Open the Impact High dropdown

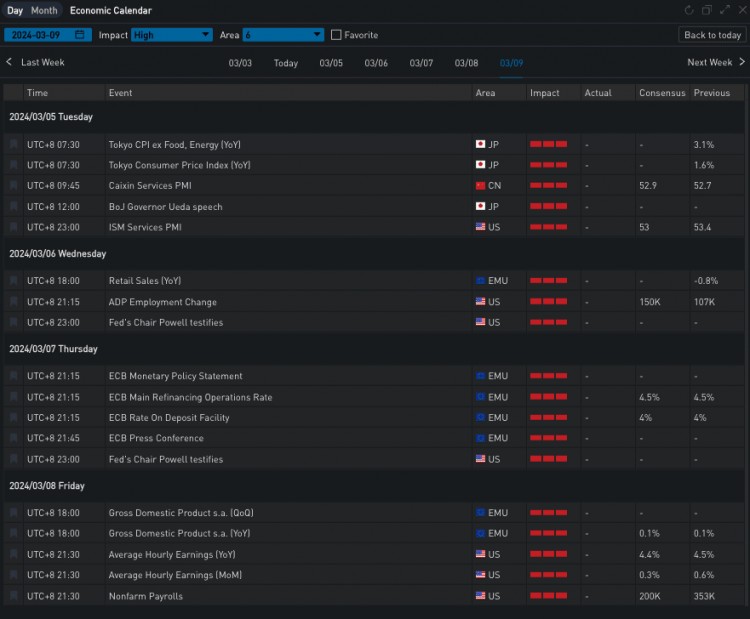[x=172, y=35]
